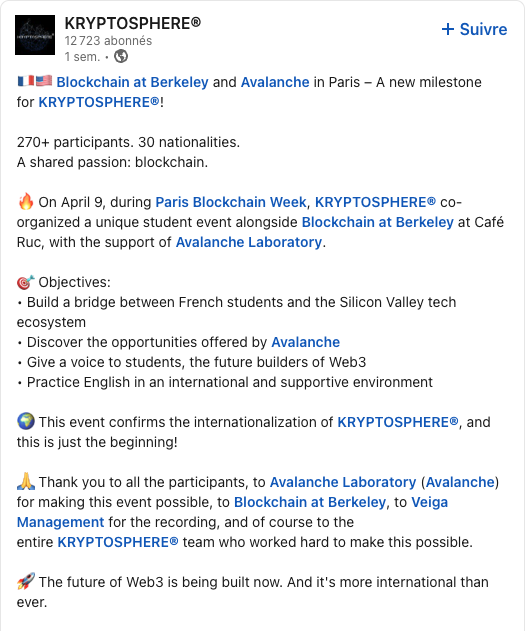Open Blockchain at Berkeley link in thank-you paragraph
The image size is (528, 631).
pyautogui.click(x=310, y=502)
